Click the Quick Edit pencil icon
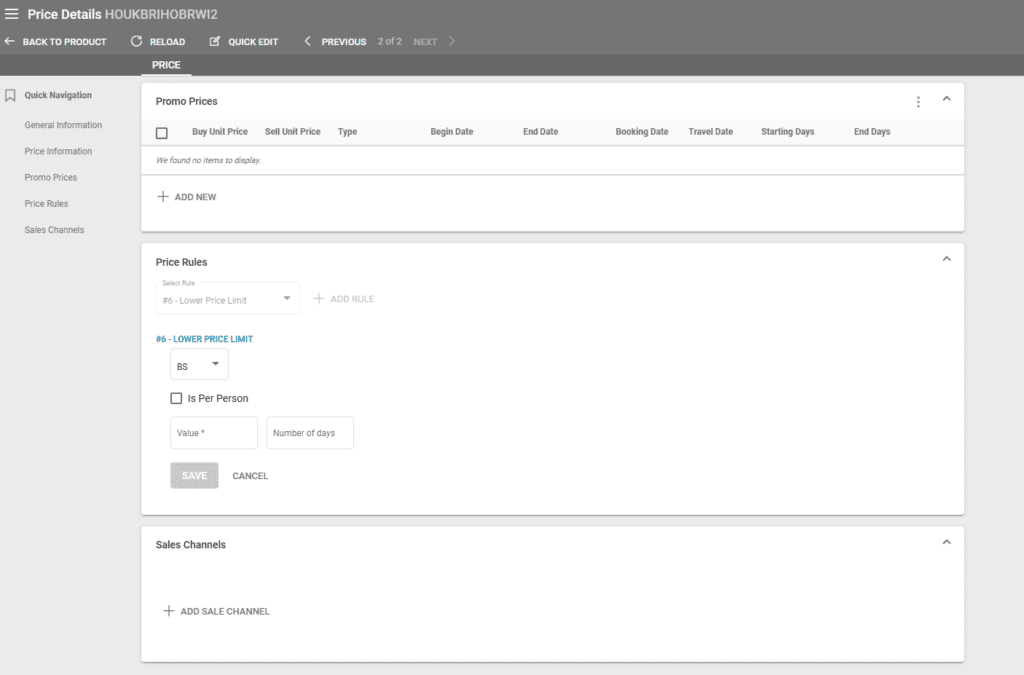 tap(215, 42)
